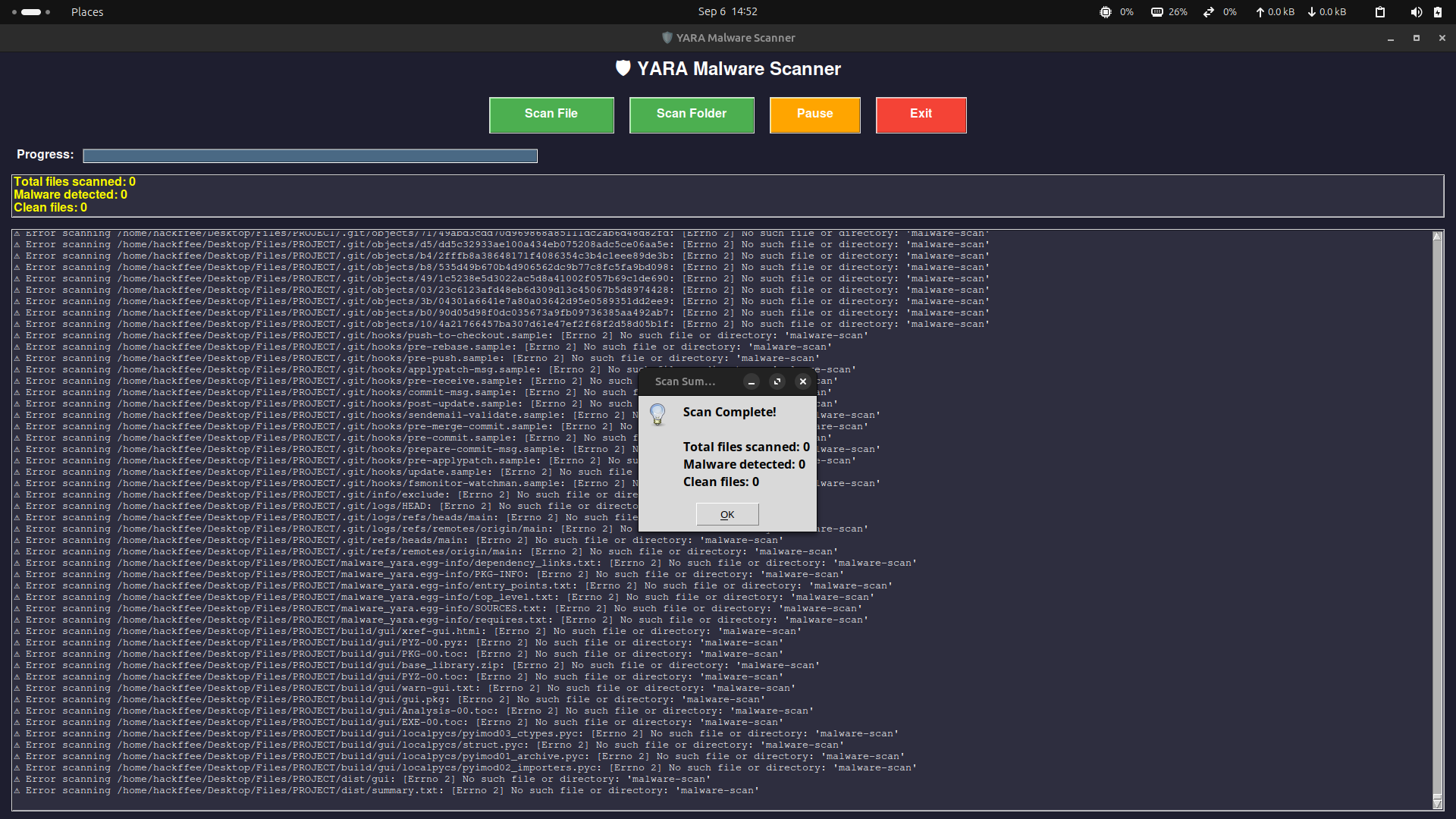The image size is (1456, 819).
Task: Start a Scan Folder operation
Action: click(x=692, y=115)
